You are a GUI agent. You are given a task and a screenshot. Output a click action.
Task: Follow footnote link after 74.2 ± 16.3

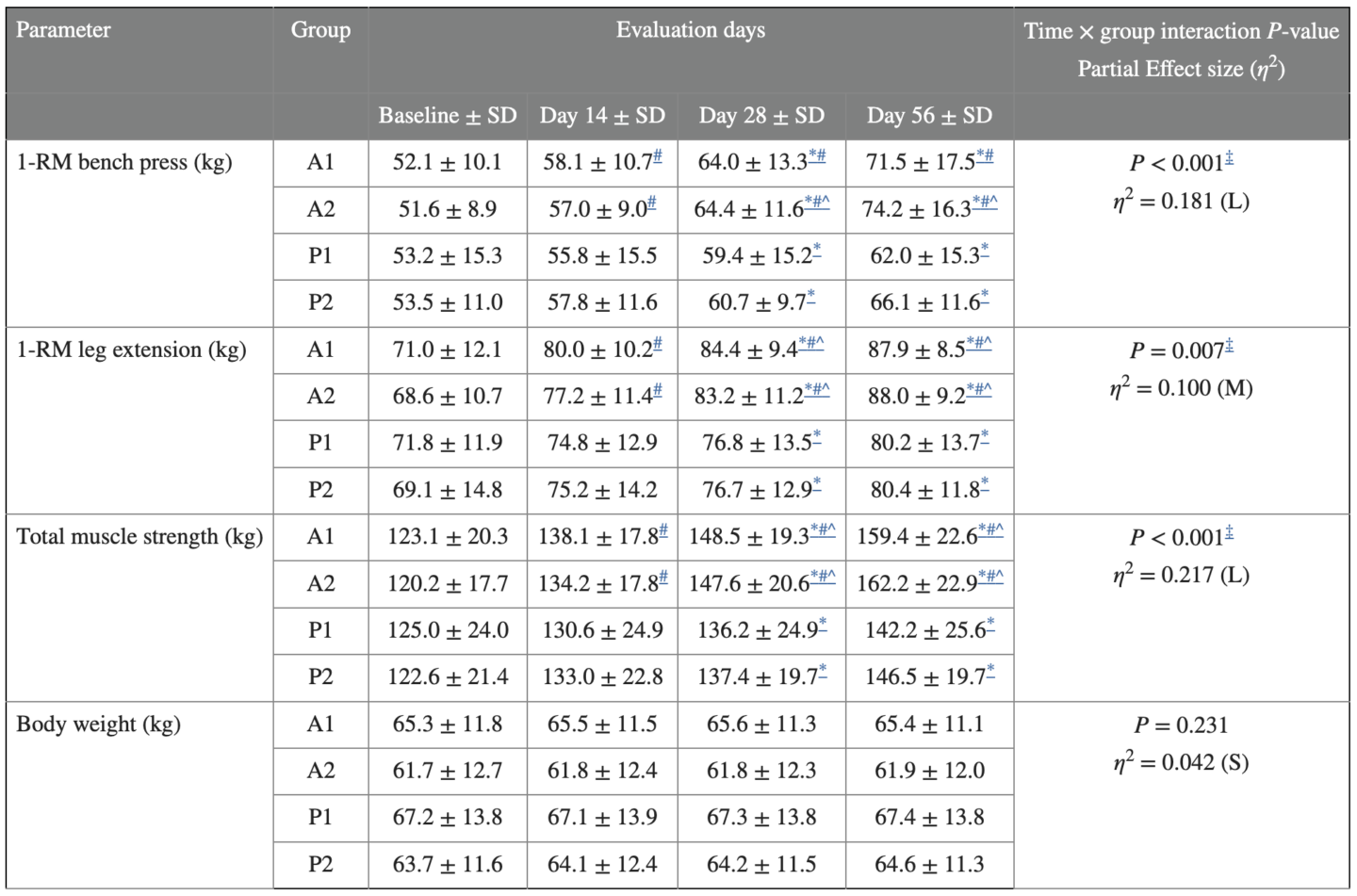click(x=985, y=204)
